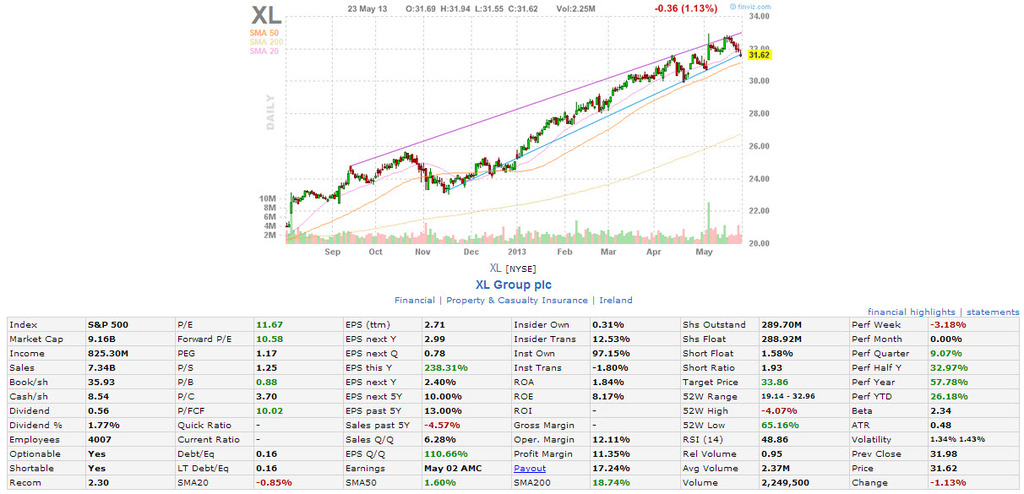Open the Ireland country link

[x=616, y=301]
